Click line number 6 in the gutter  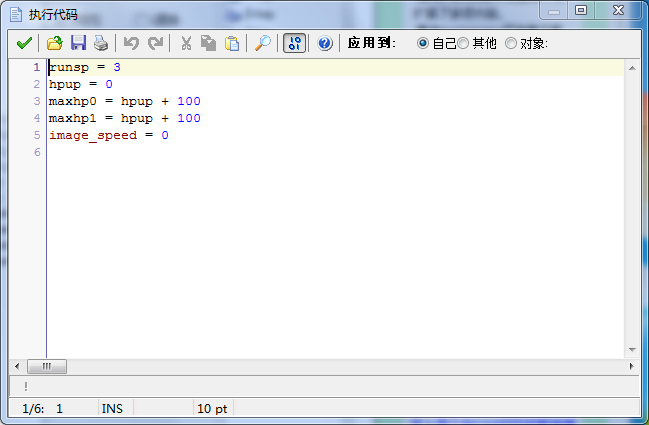[37, 152]
